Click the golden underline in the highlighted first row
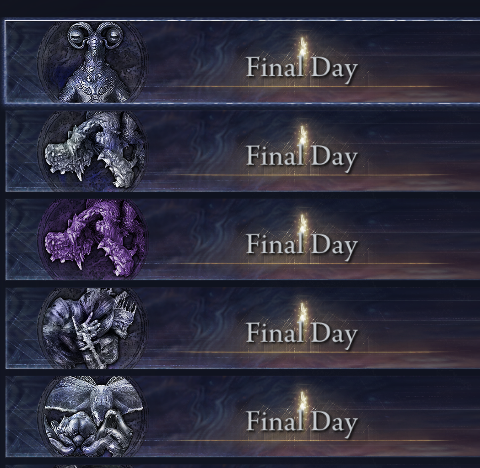The height and width of the screenshot is (468, 480). (300, 87)
